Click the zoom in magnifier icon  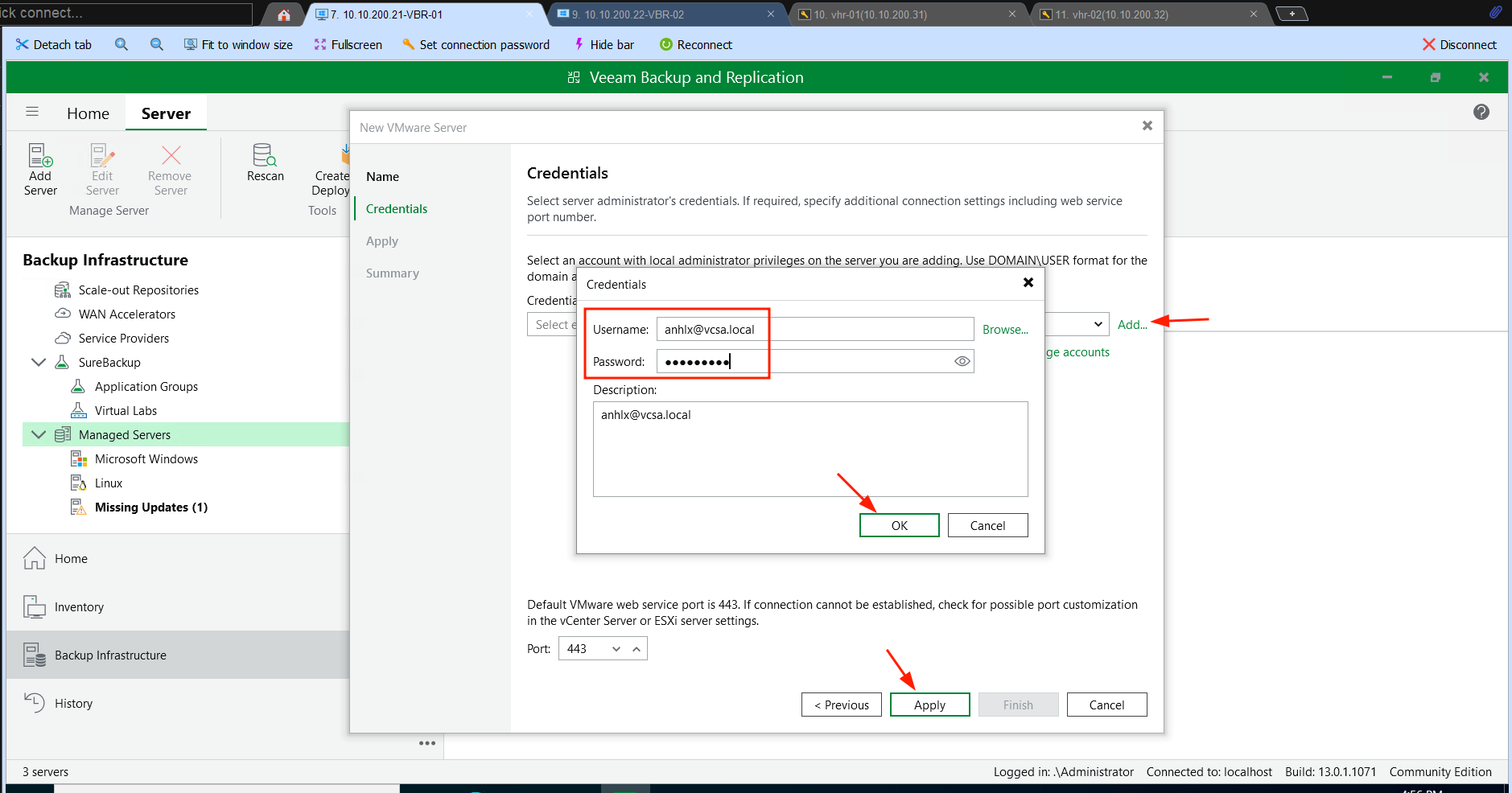[122, 45]
